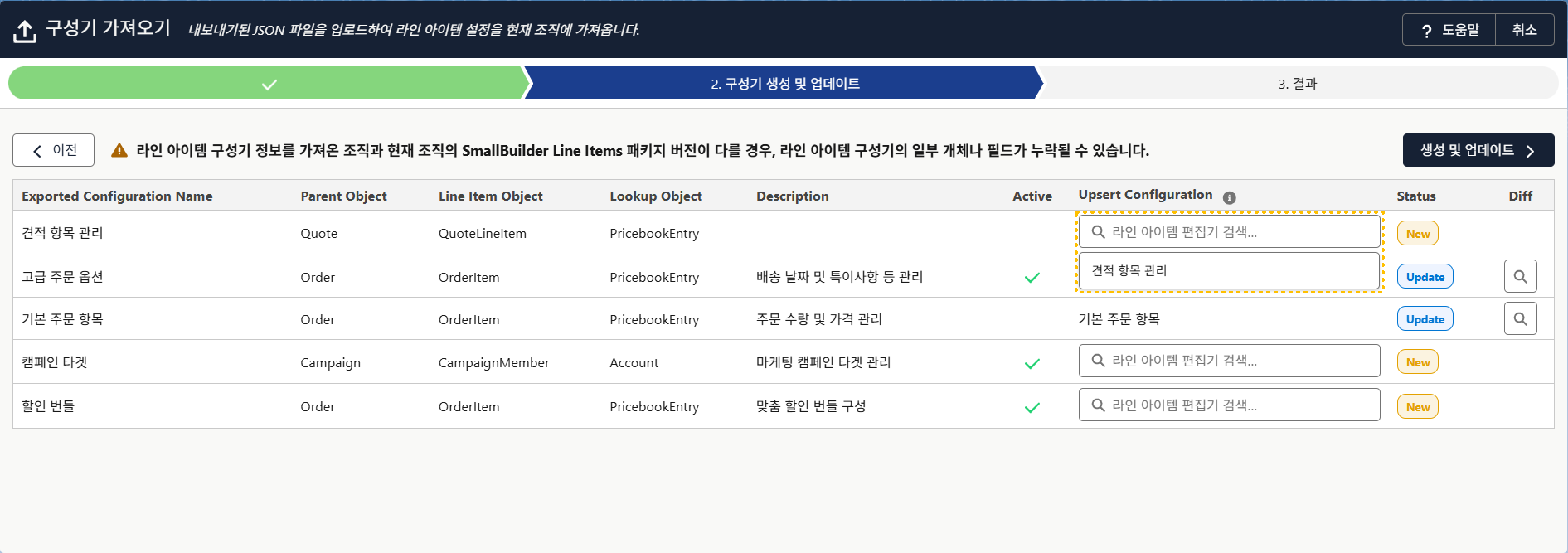Go to step 3 결과
The height and width of the screenshot is (553, 1568).
pyautogui.click(x=1297, y=84)
